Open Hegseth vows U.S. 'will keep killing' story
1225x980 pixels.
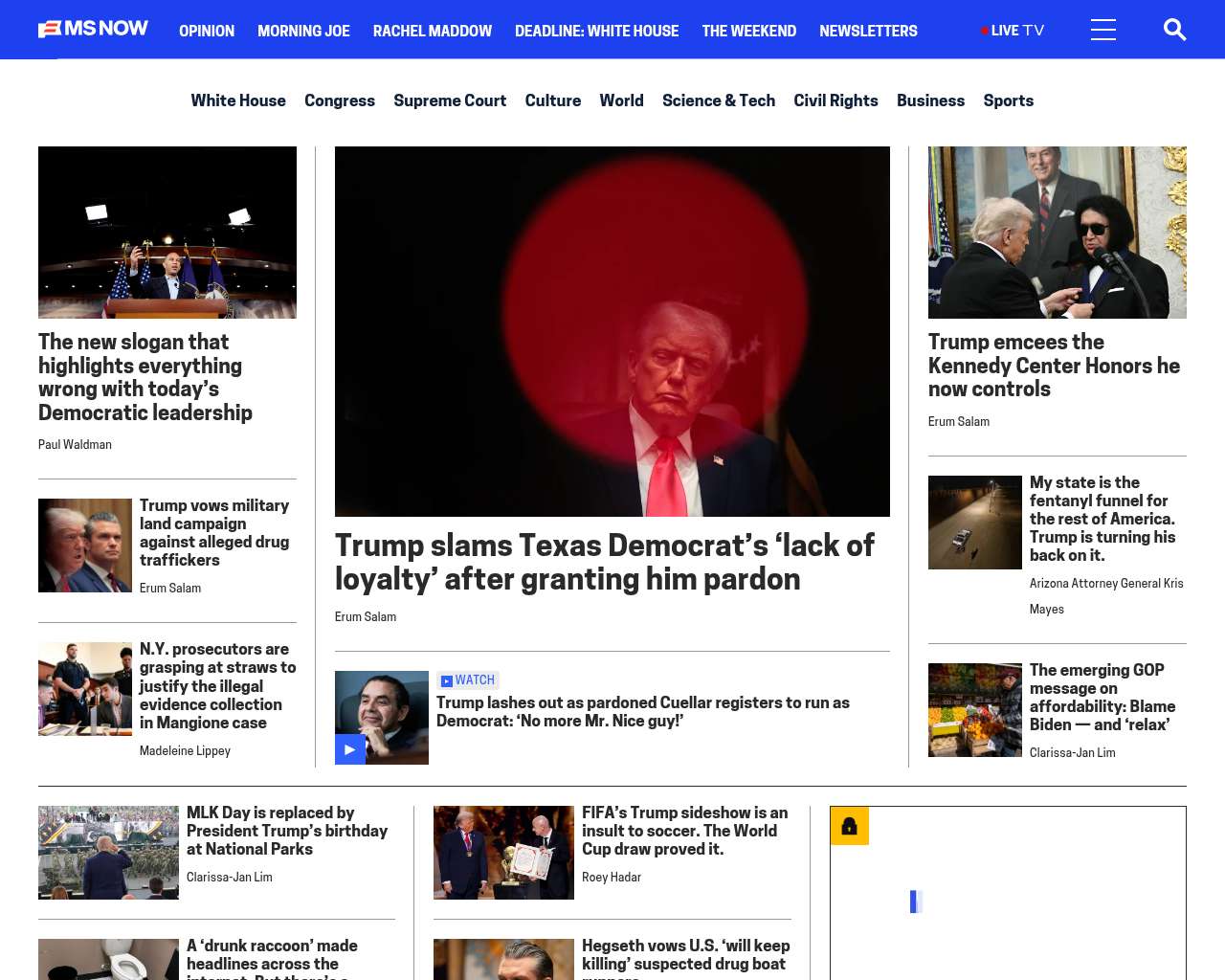coord(686,958)
